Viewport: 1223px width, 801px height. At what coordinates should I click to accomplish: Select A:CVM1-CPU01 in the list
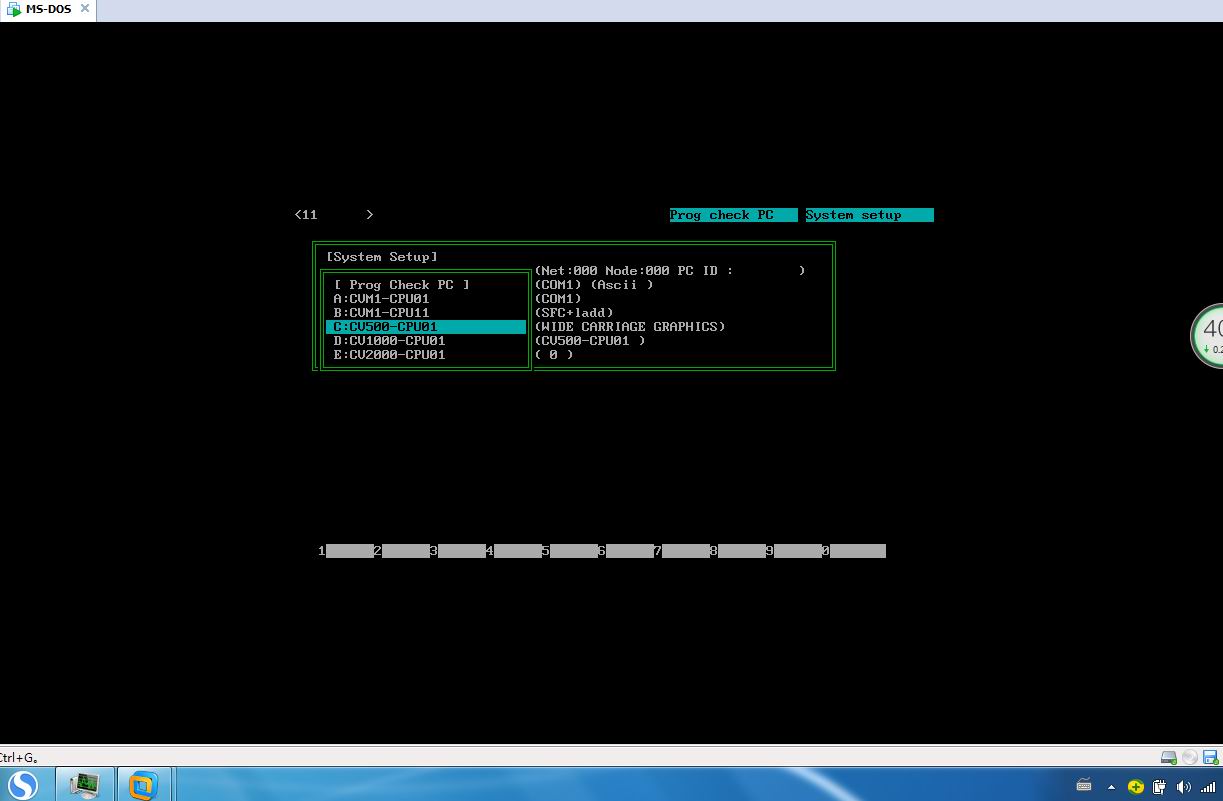click(381, 299)
